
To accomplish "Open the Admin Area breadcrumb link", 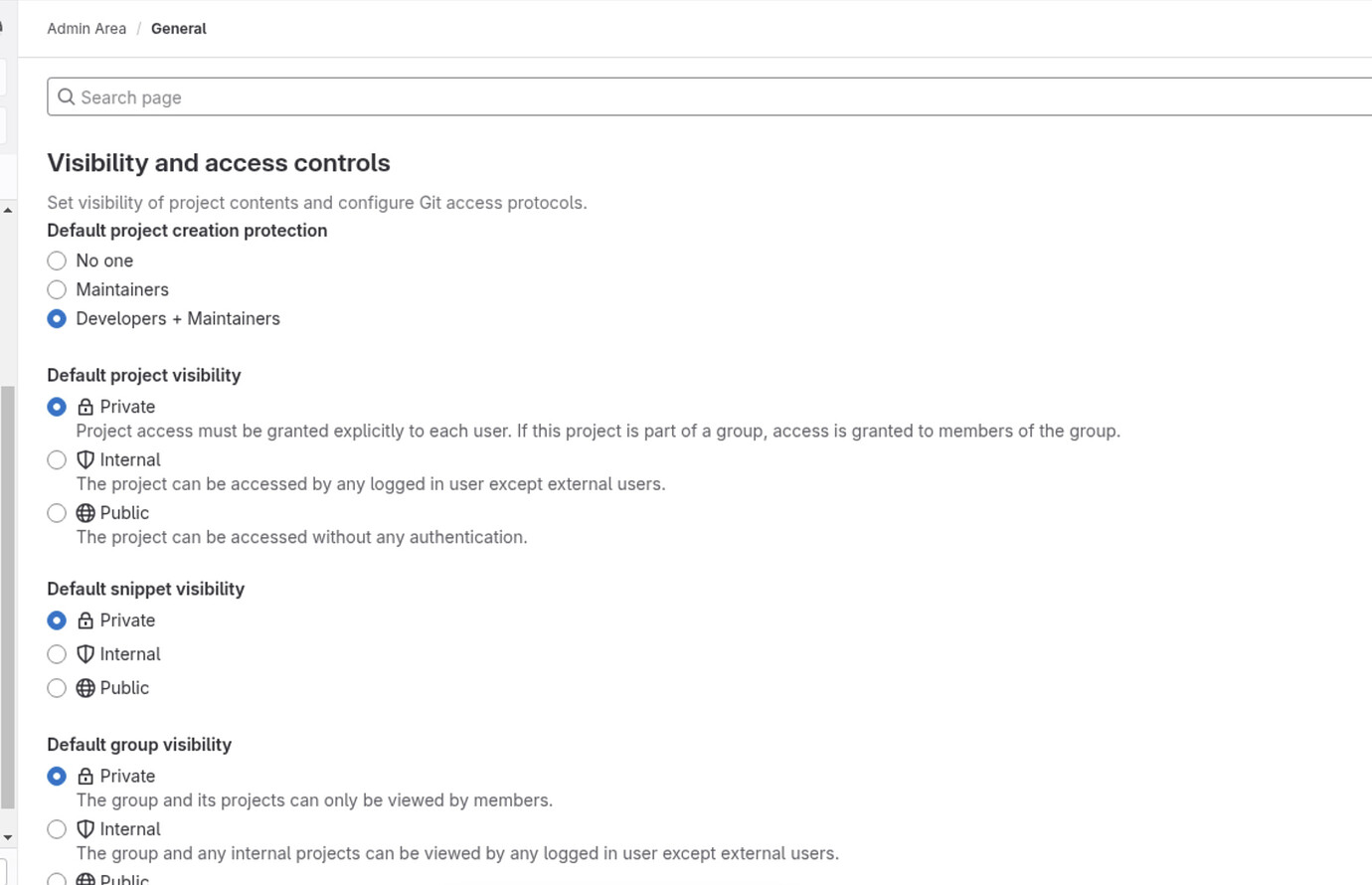I will coord(86,28).
